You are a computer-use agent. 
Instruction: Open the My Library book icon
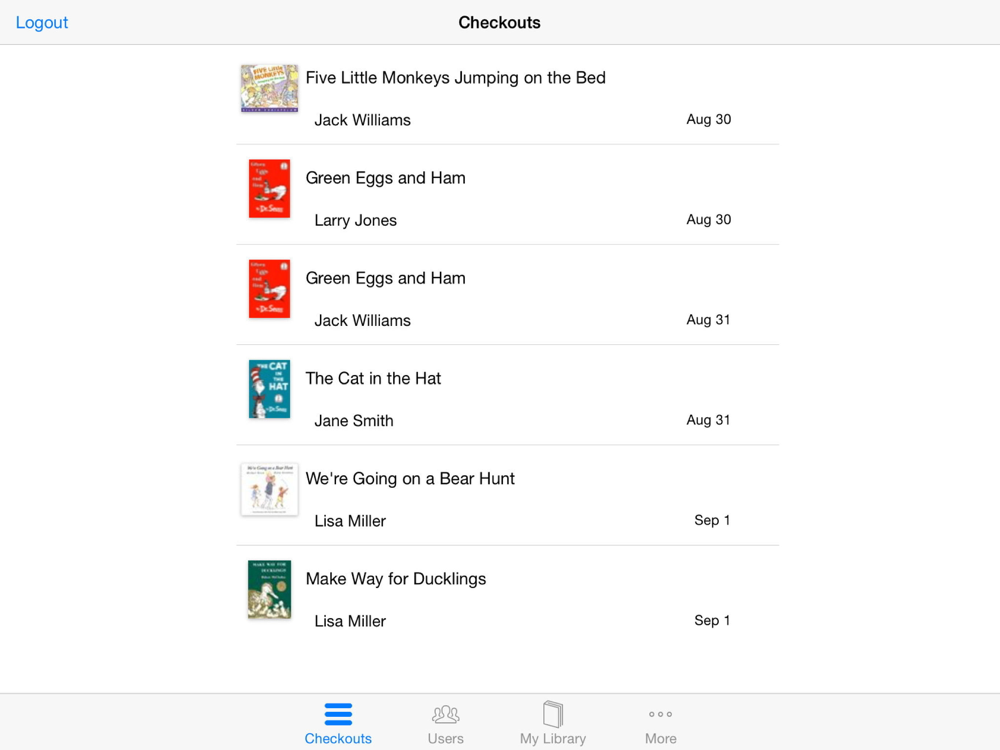[x=553, y=714]
